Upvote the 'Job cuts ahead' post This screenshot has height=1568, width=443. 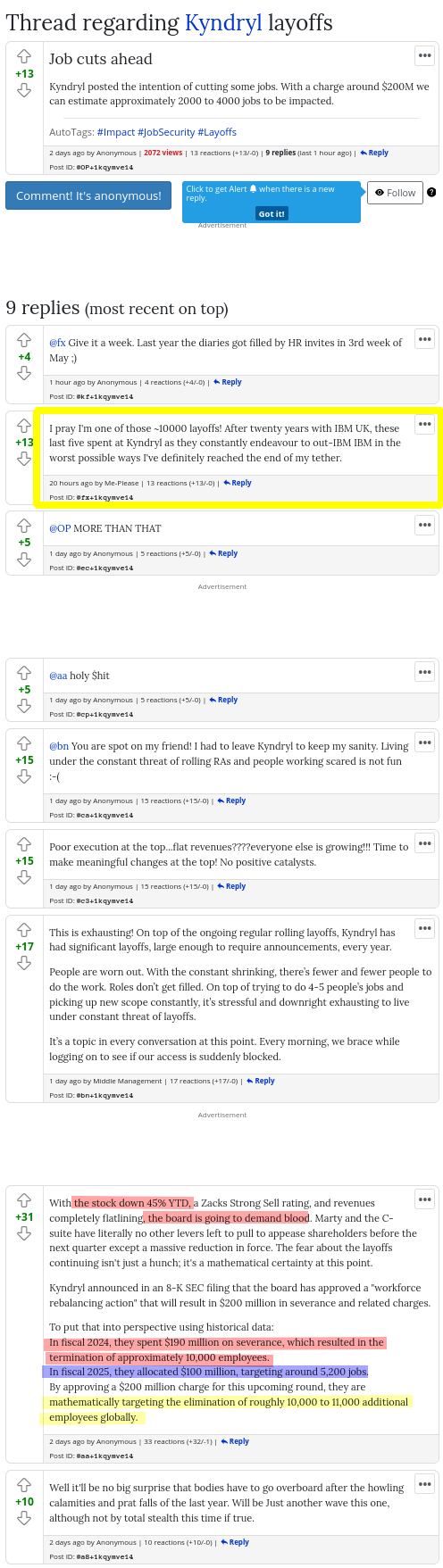coord(24,56)
